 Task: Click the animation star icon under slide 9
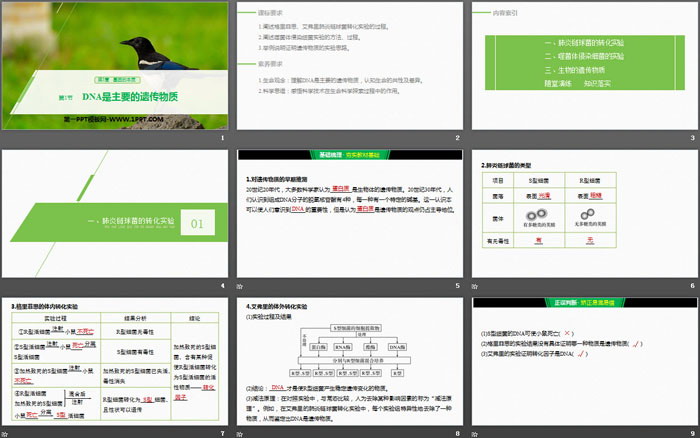tap(475, 434)
